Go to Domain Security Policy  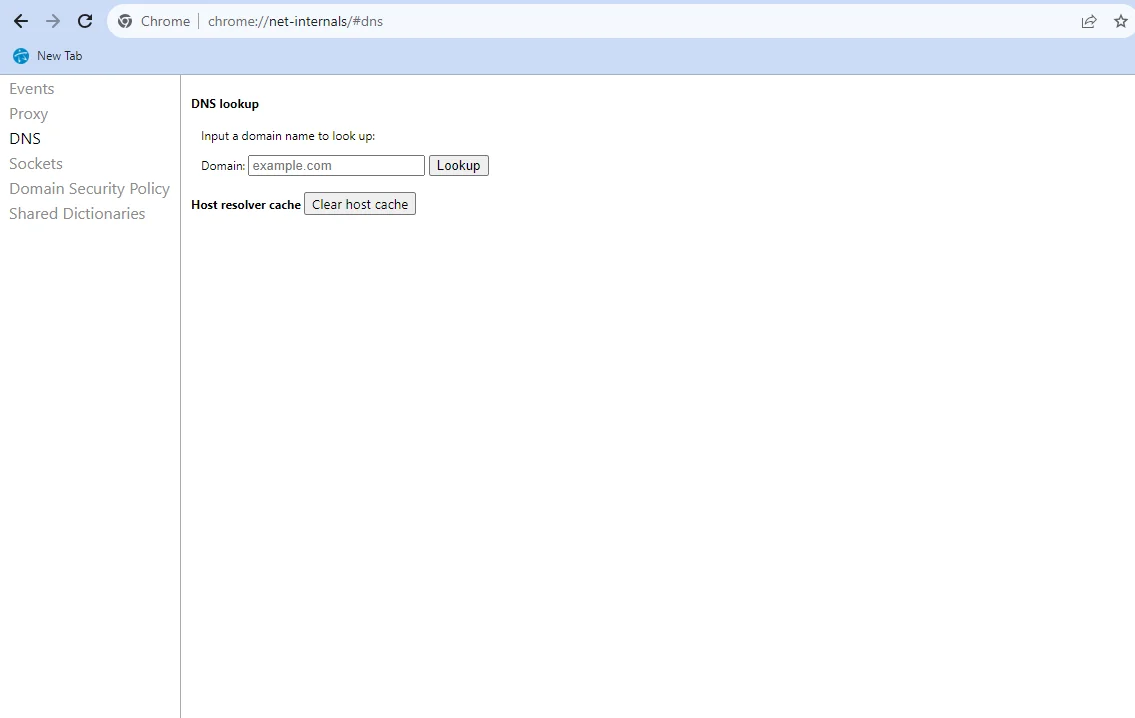click(x=90, y=189)
